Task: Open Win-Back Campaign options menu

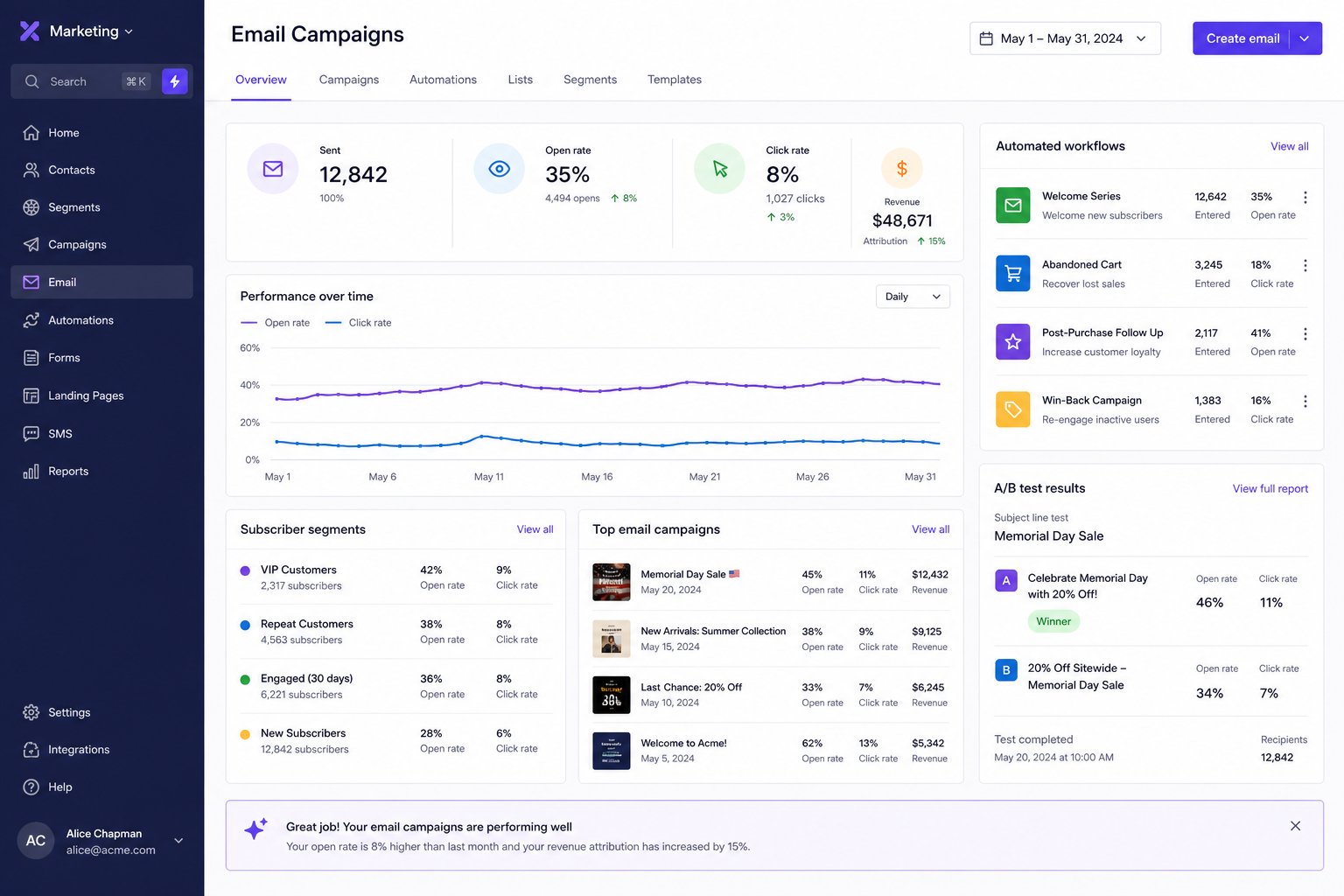Action: coord(1305,402)
